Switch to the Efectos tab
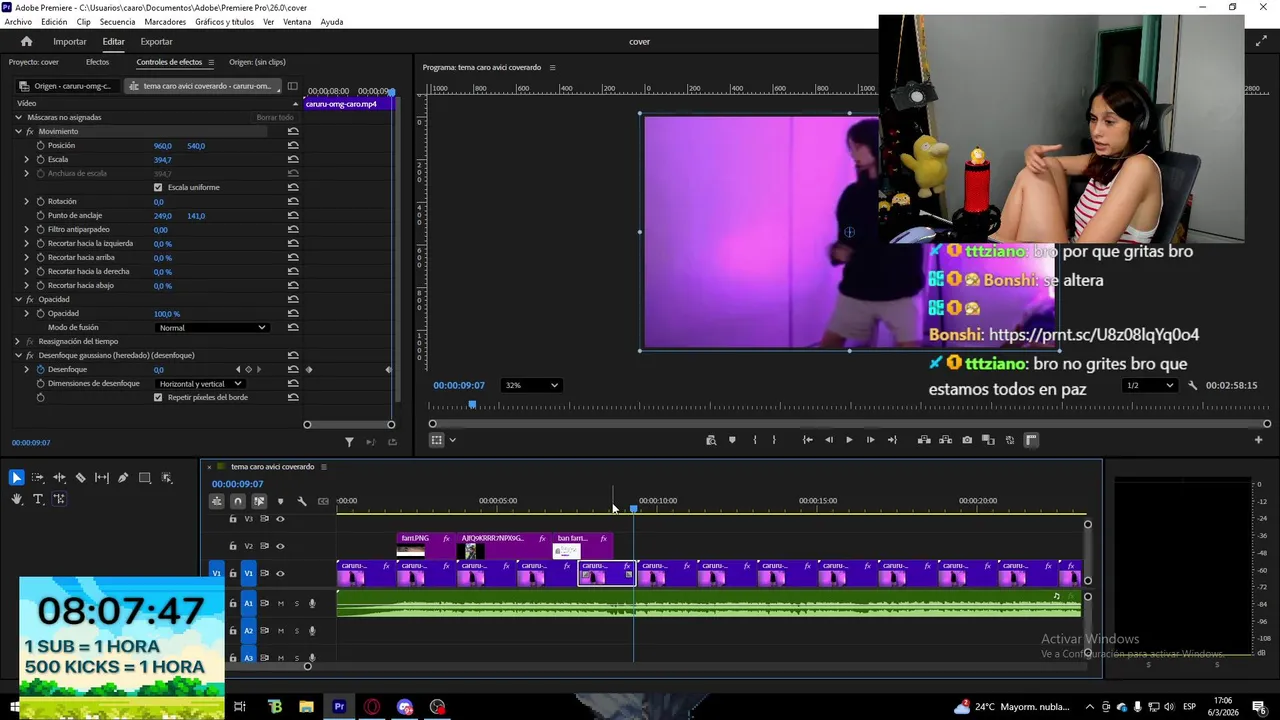The width and height of the screenshot is (1280, 720). coord(97,62)
